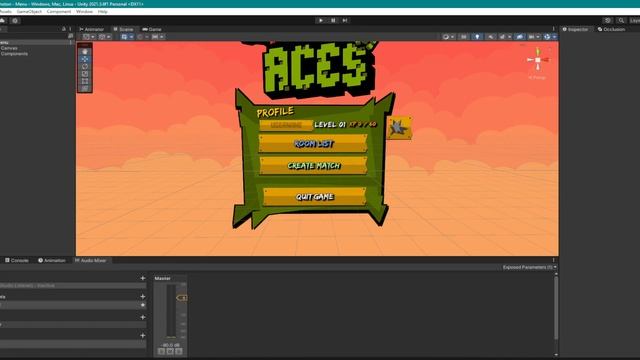
Task: Select the combined Transform tool
Action: pos(84,89)
